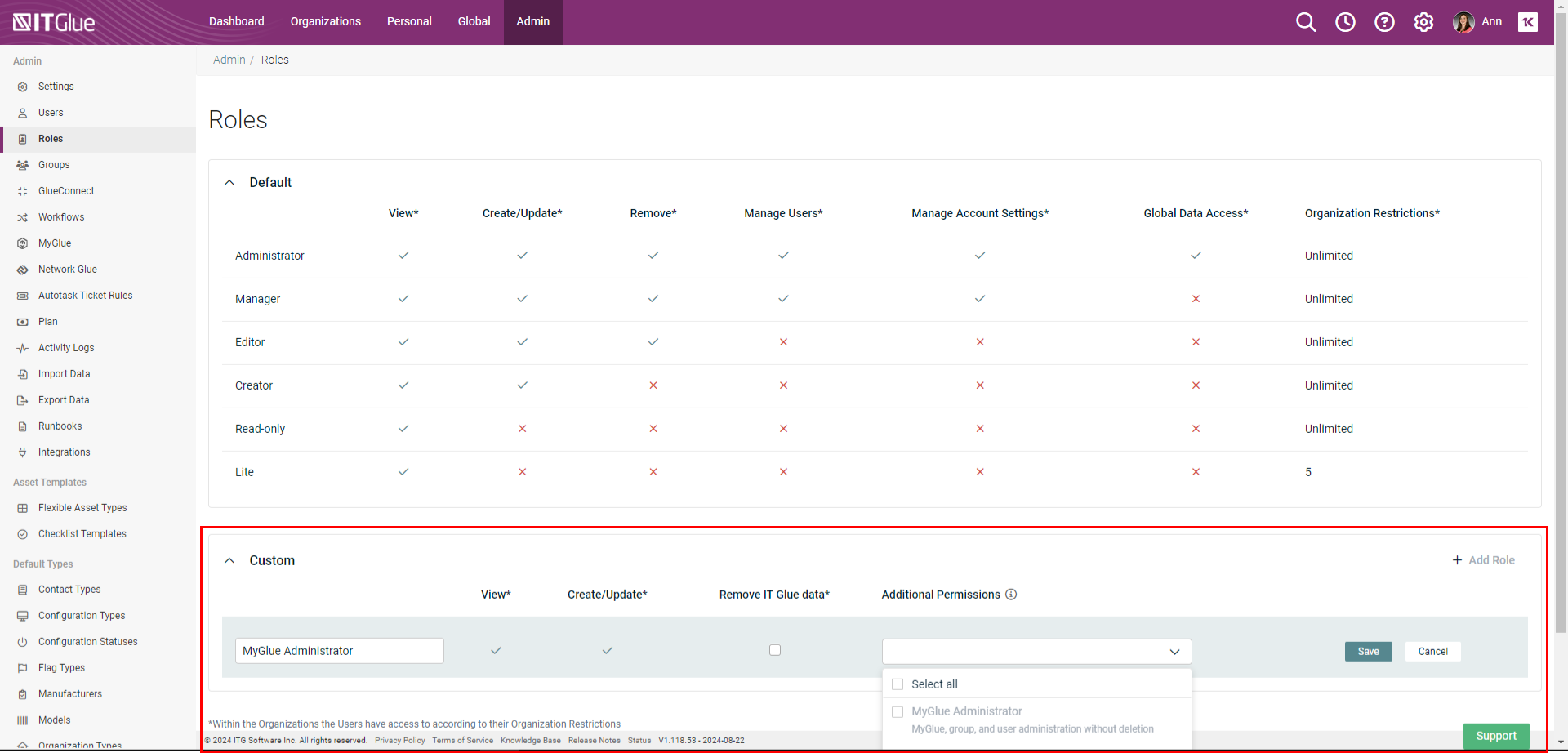Image resolution: width=1568 pixels, height=753 pixels.
Task: Open recent history clock icon
Action: tap(1345, 22)
